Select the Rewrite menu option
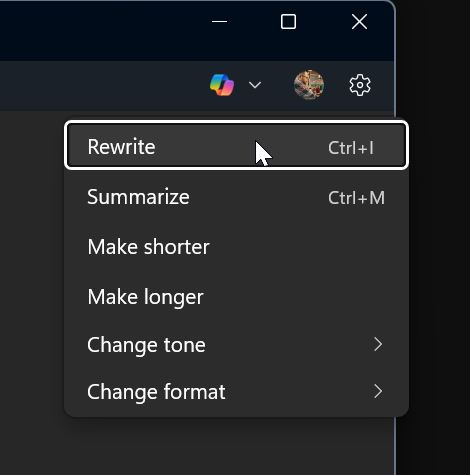 (x=236, y=146)
